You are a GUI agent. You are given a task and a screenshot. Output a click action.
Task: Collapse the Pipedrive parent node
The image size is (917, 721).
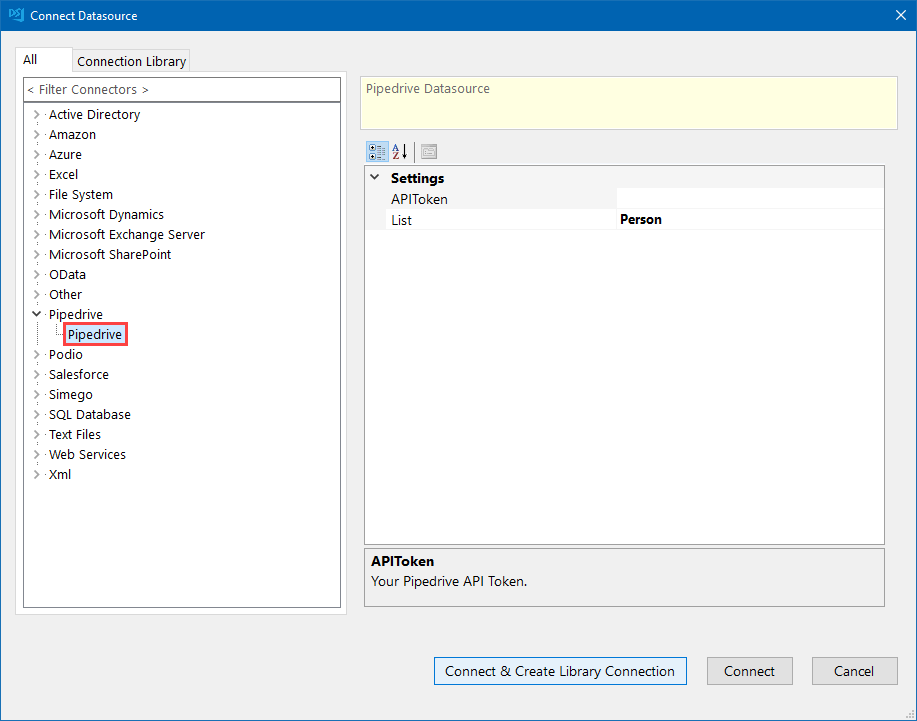(36, 315)
